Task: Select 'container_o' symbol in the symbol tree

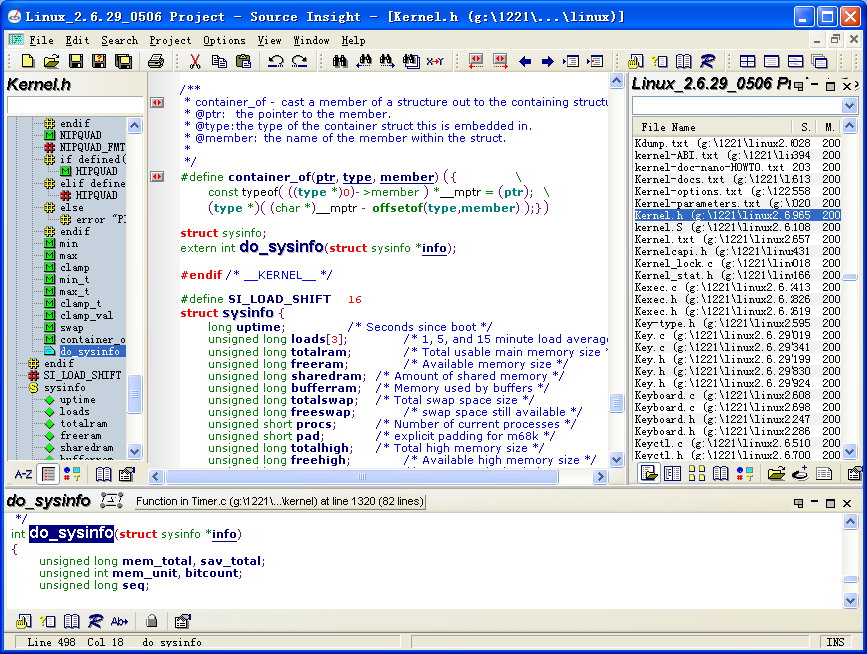Action: click(92, 339)
